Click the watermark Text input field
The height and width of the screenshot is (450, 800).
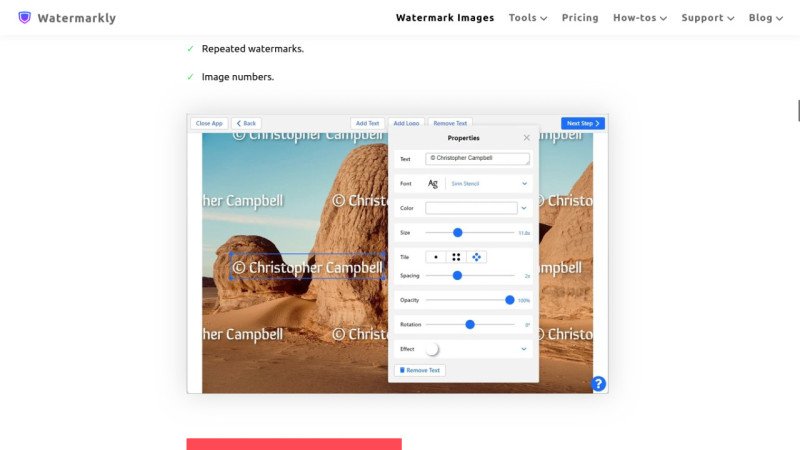(x=476, y=158)
